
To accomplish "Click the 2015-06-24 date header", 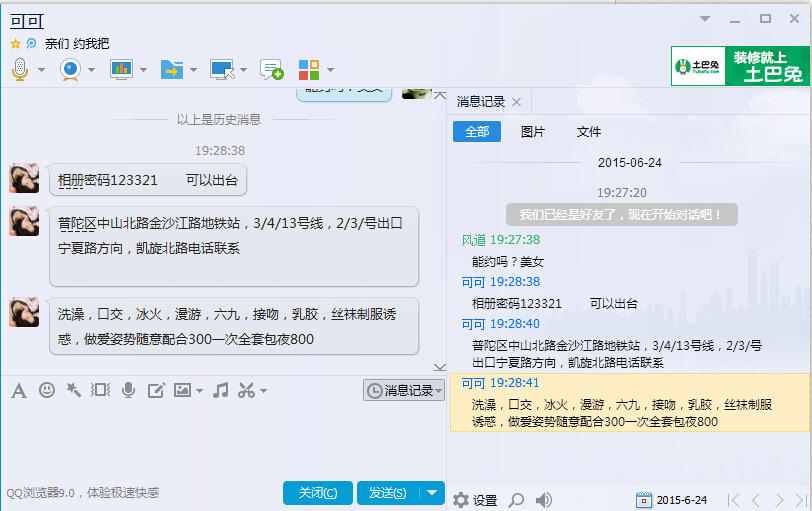I will pos(630,163).
